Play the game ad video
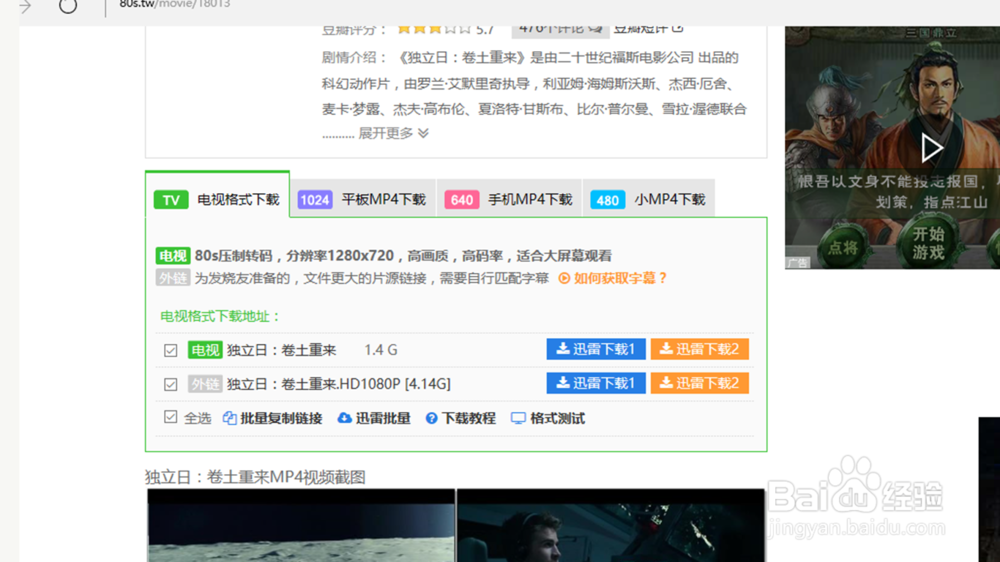 tap(931, 149)
